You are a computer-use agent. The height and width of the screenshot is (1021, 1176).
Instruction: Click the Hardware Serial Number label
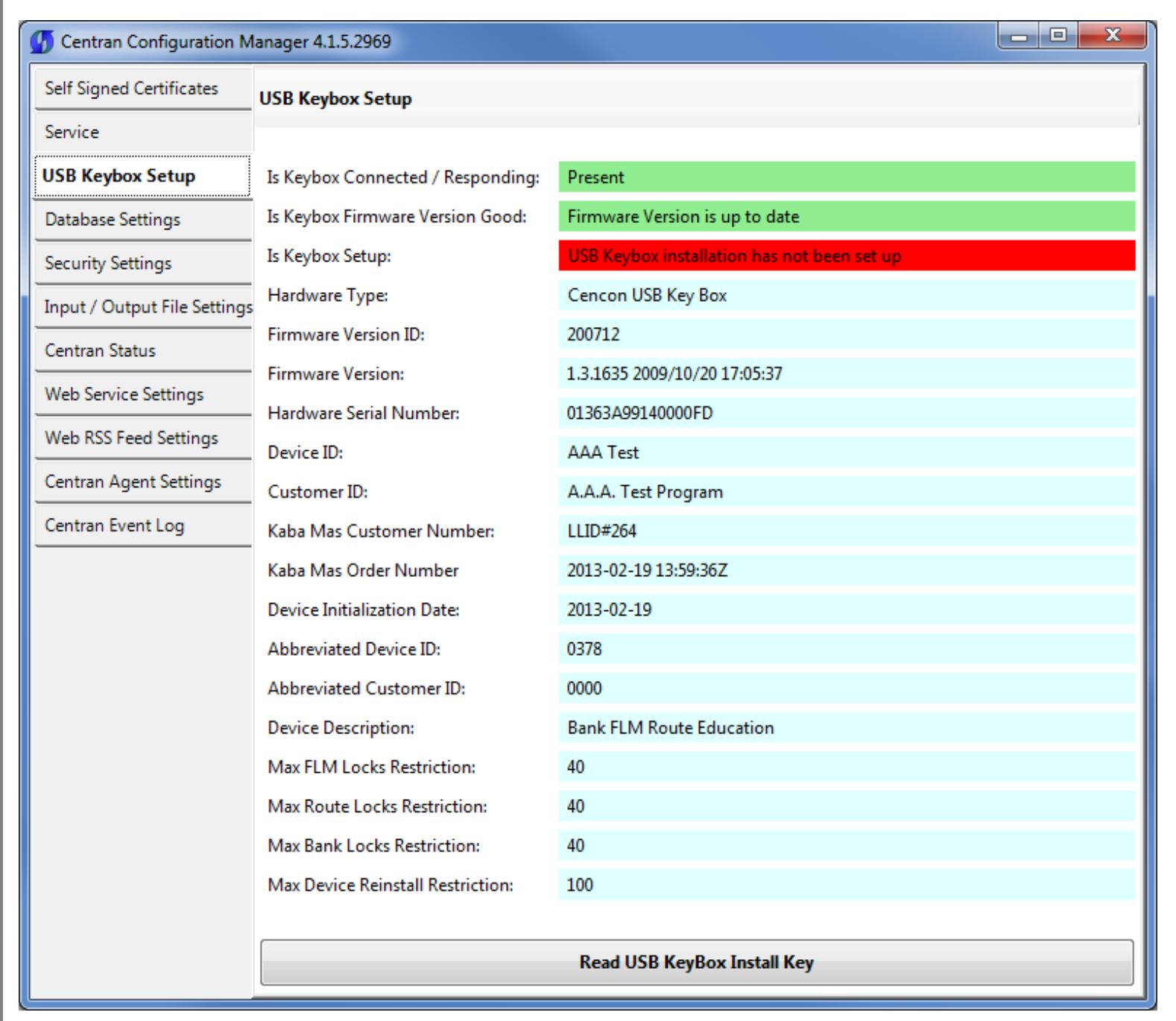(x=363, y=413)
